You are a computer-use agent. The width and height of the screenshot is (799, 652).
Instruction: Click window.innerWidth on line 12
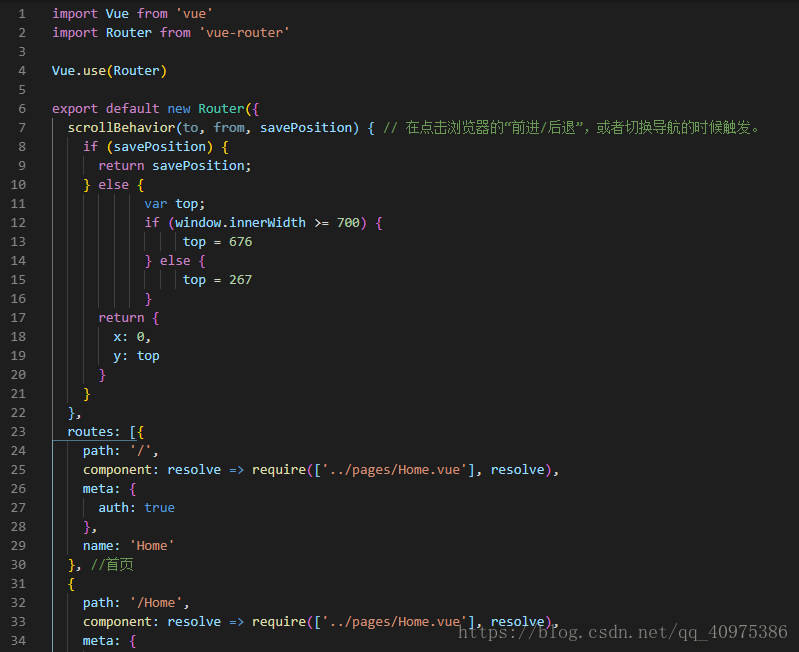point(240,223)
